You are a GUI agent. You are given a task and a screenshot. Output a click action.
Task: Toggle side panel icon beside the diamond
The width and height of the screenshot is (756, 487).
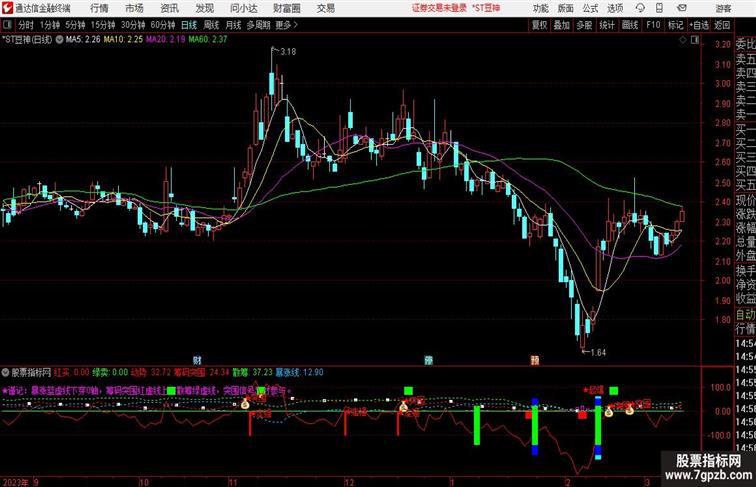coord(695,40)
